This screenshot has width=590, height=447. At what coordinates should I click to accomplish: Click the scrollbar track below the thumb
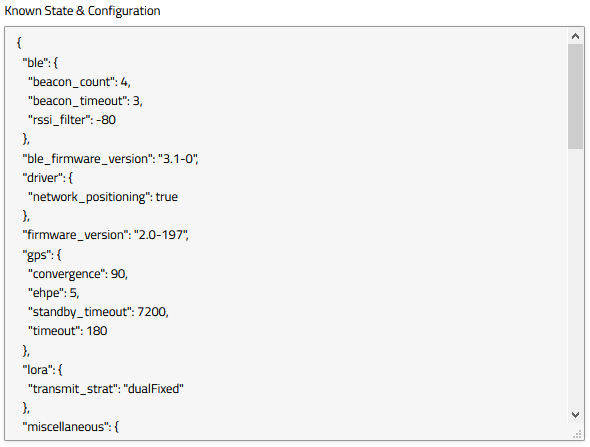[575, 278]
